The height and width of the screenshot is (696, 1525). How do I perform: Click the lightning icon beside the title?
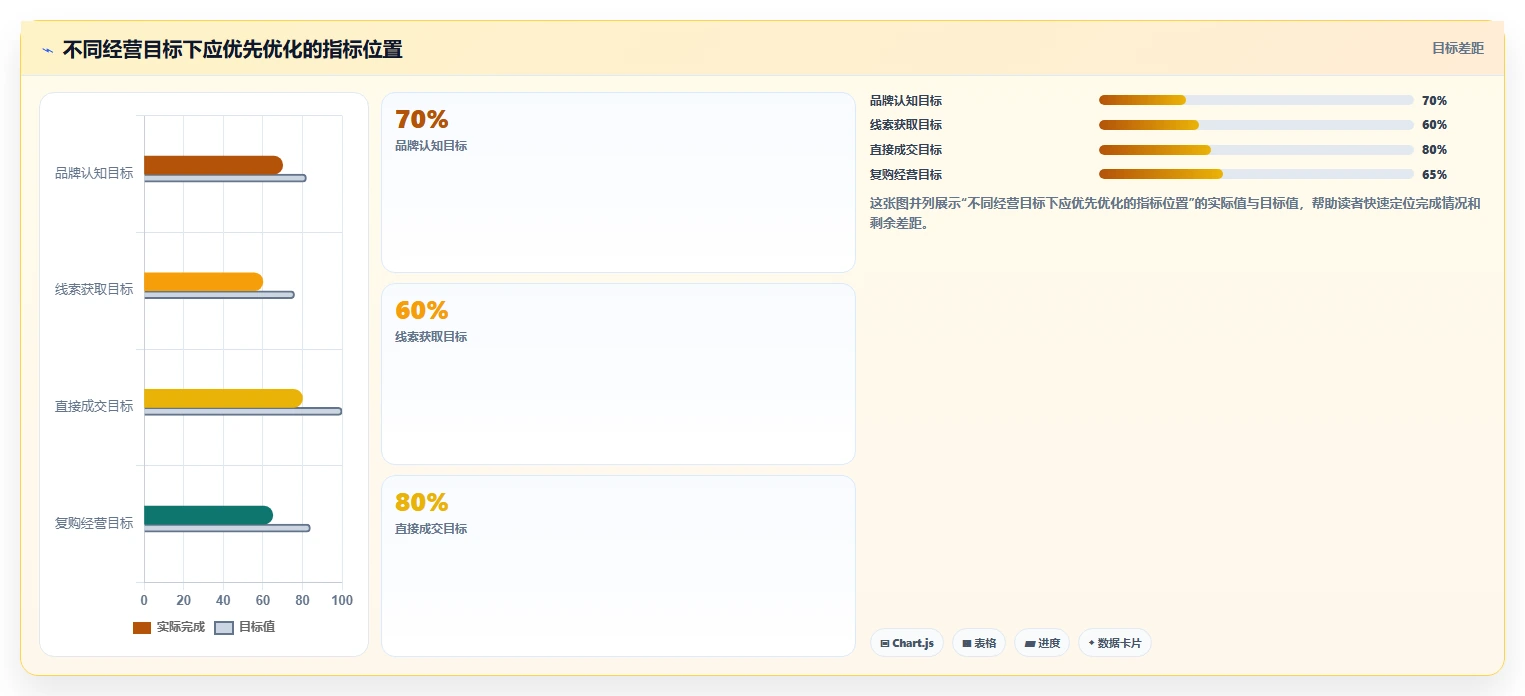click(47, 50)
